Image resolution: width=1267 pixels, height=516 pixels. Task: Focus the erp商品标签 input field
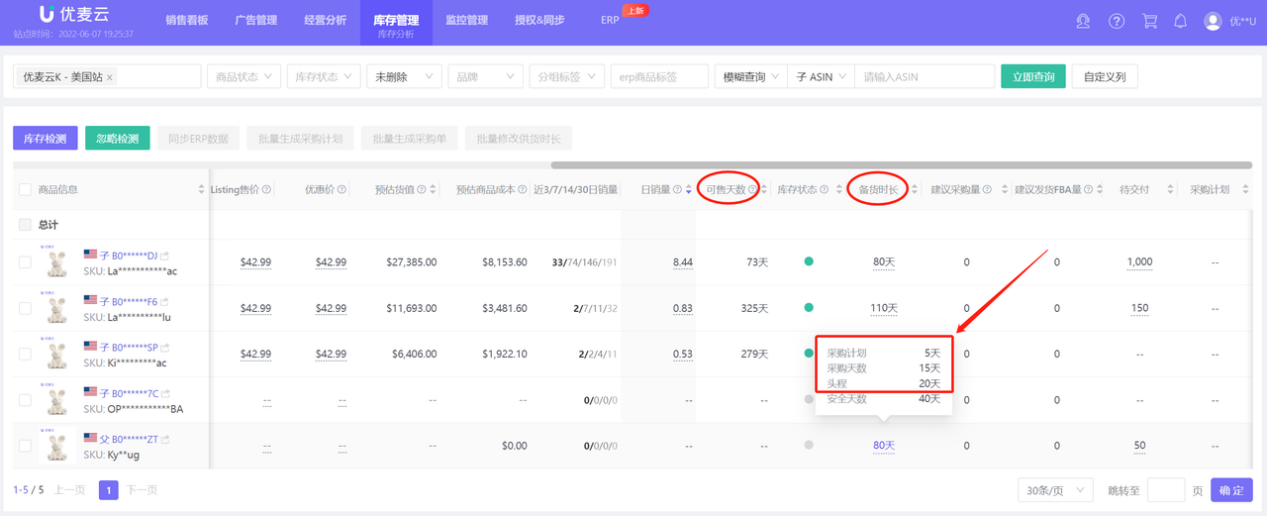click(x=658, y=77)
